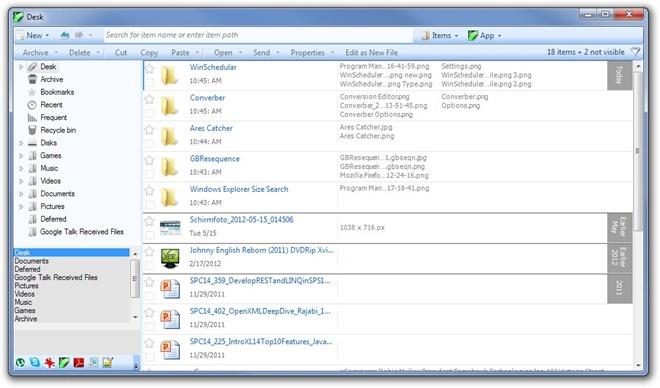This screenshot has width=660, height=388.
Task: Open Recent in the sidebar
Action: click(51, 105)
